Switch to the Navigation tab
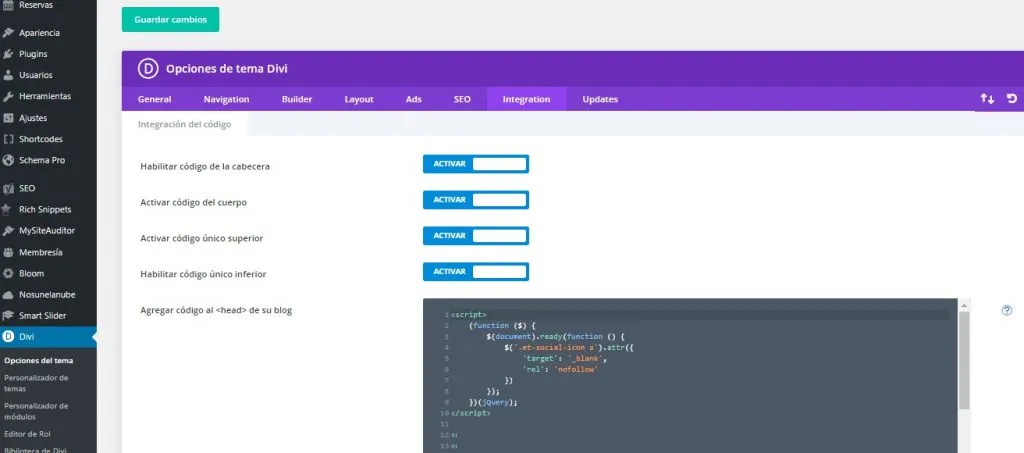 click(226, 99)
